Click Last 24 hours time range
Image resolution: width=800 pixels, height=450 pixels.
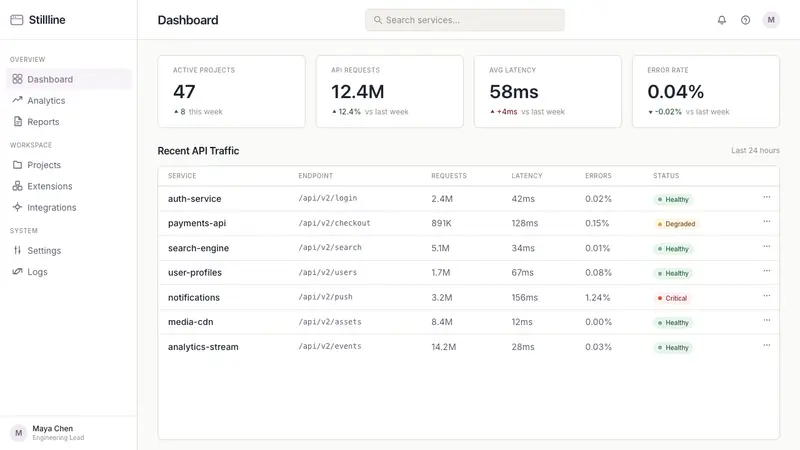755,151
